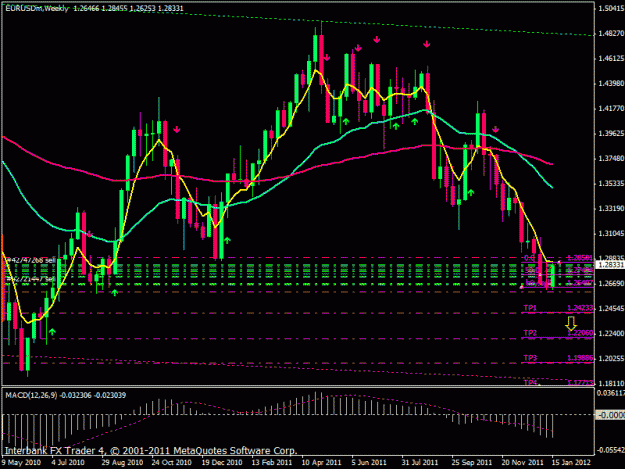Click the TP4 price value 1.17713
This screenshot has height=469, width=625.
tap(580, 383)
